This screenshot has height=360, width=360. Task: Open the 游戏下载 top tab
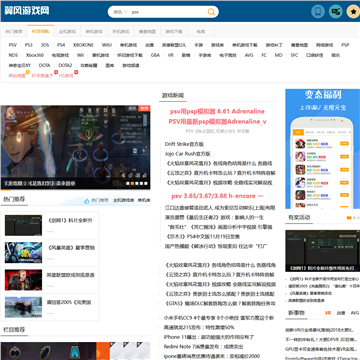(x=174, y=32)
